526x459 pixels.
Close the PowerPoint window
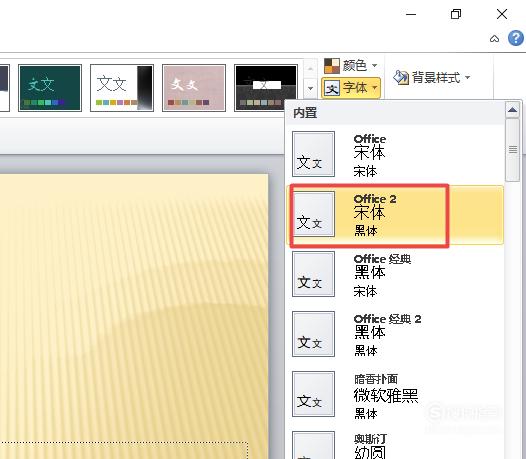(x=502, y=14)
